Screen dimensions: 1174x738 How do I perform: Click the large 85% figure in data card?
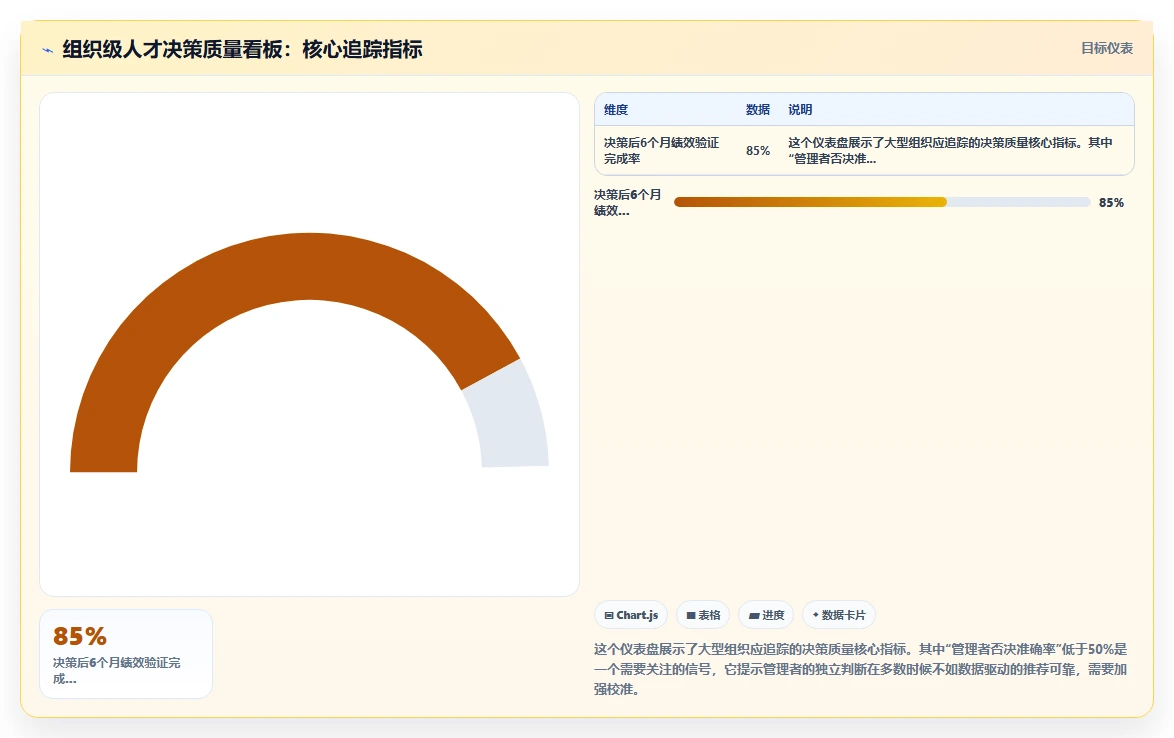[79, 636]
